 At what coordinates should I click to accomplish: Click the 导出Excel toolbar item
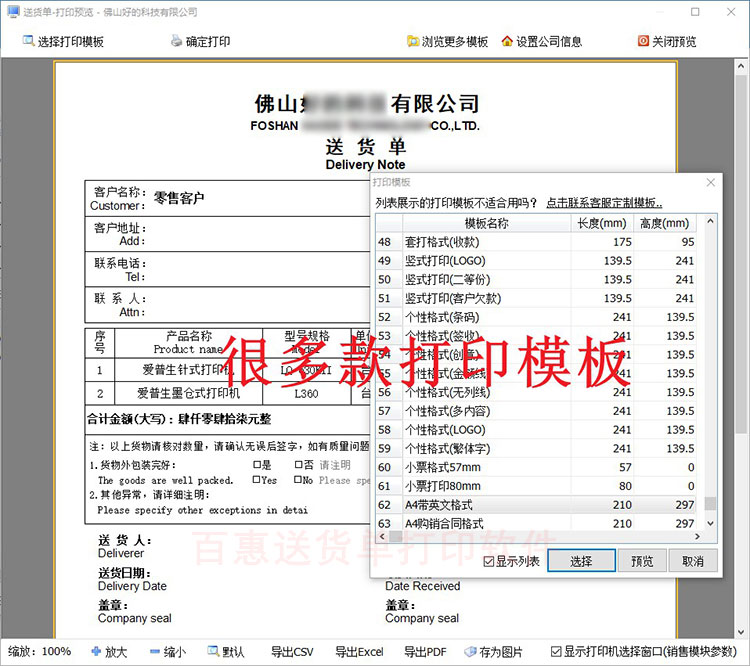click(x=359, y=651)
